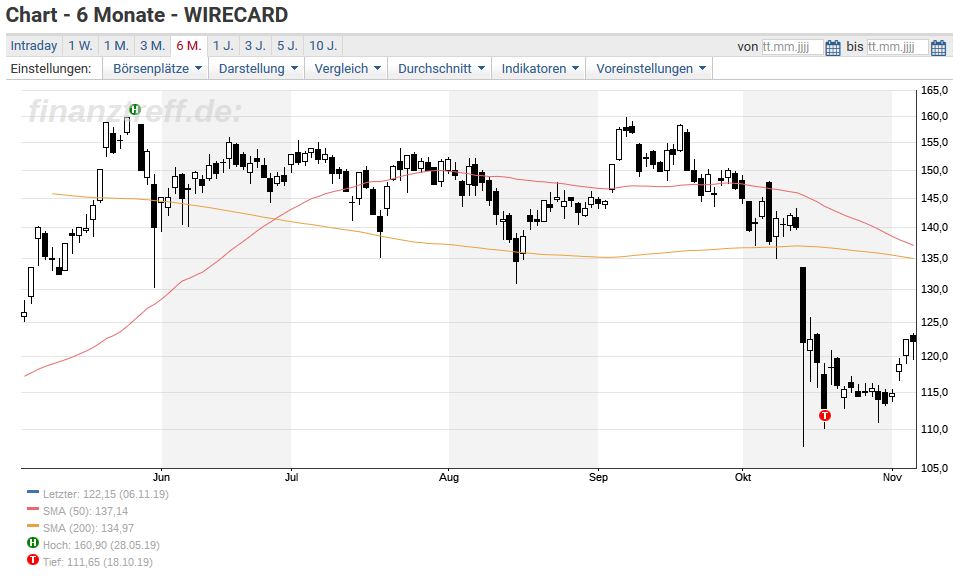
Task: Focus the 'bis' end date field
Action: [898, 47]
